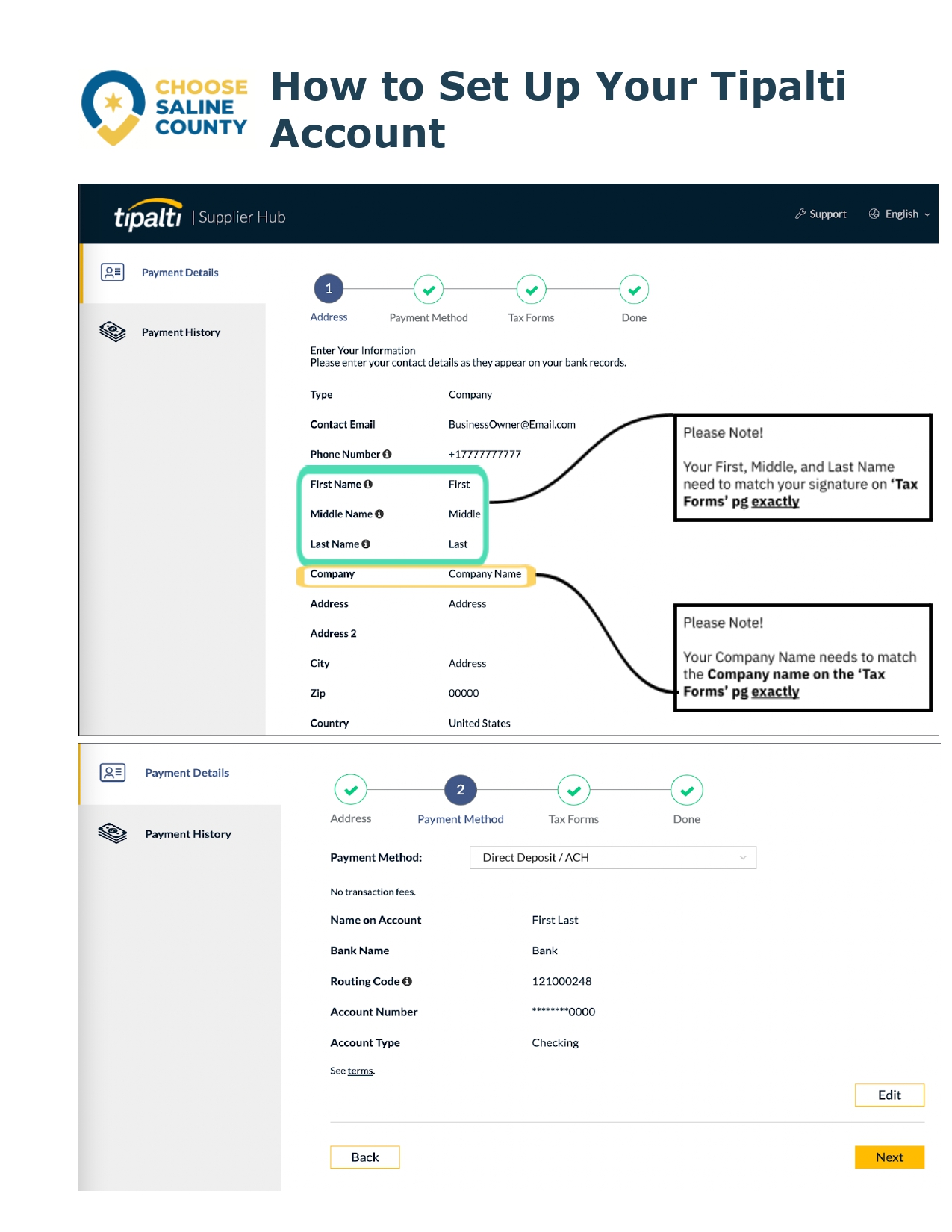Click the Done checkmark step in lower wizard

(x=687, y=790)
